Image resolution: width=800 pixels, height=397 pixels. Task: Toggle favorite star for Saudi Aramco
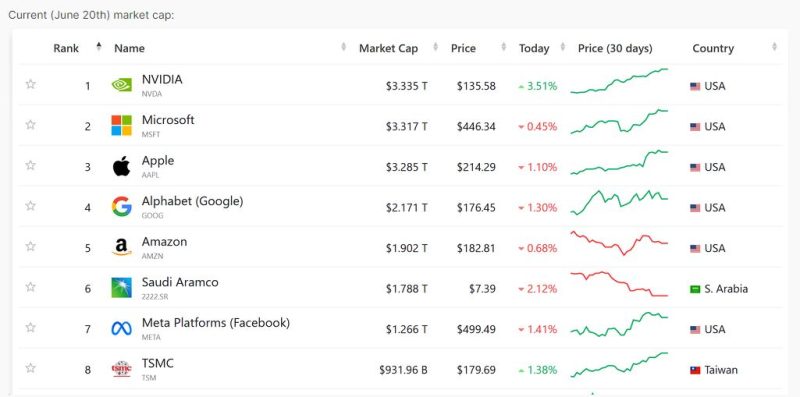coord(31,287)
